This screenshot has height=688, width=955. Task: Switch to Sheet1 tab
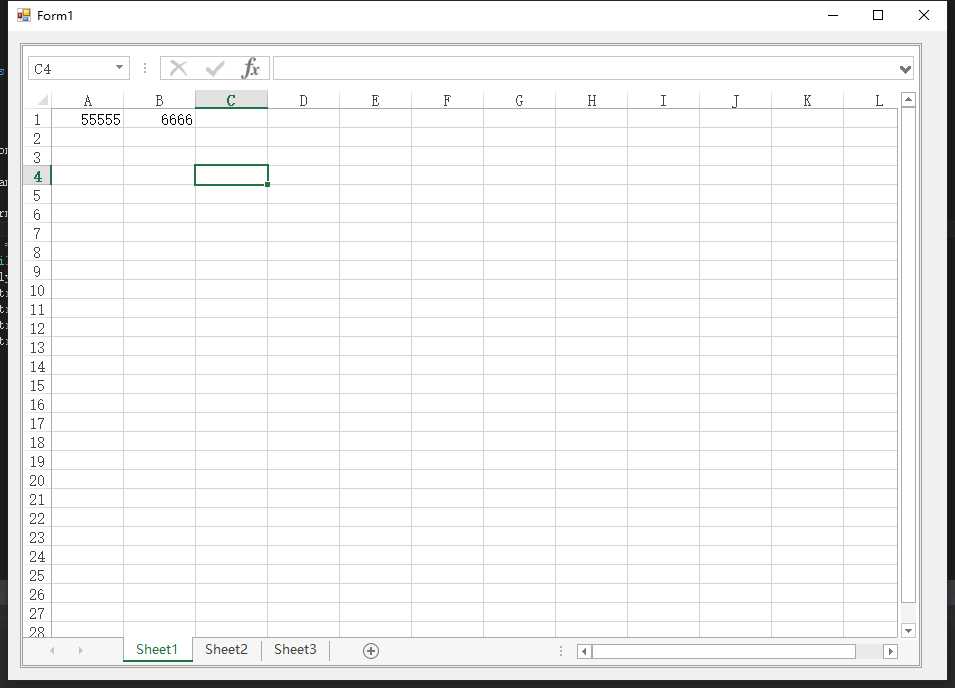point(157,650)
